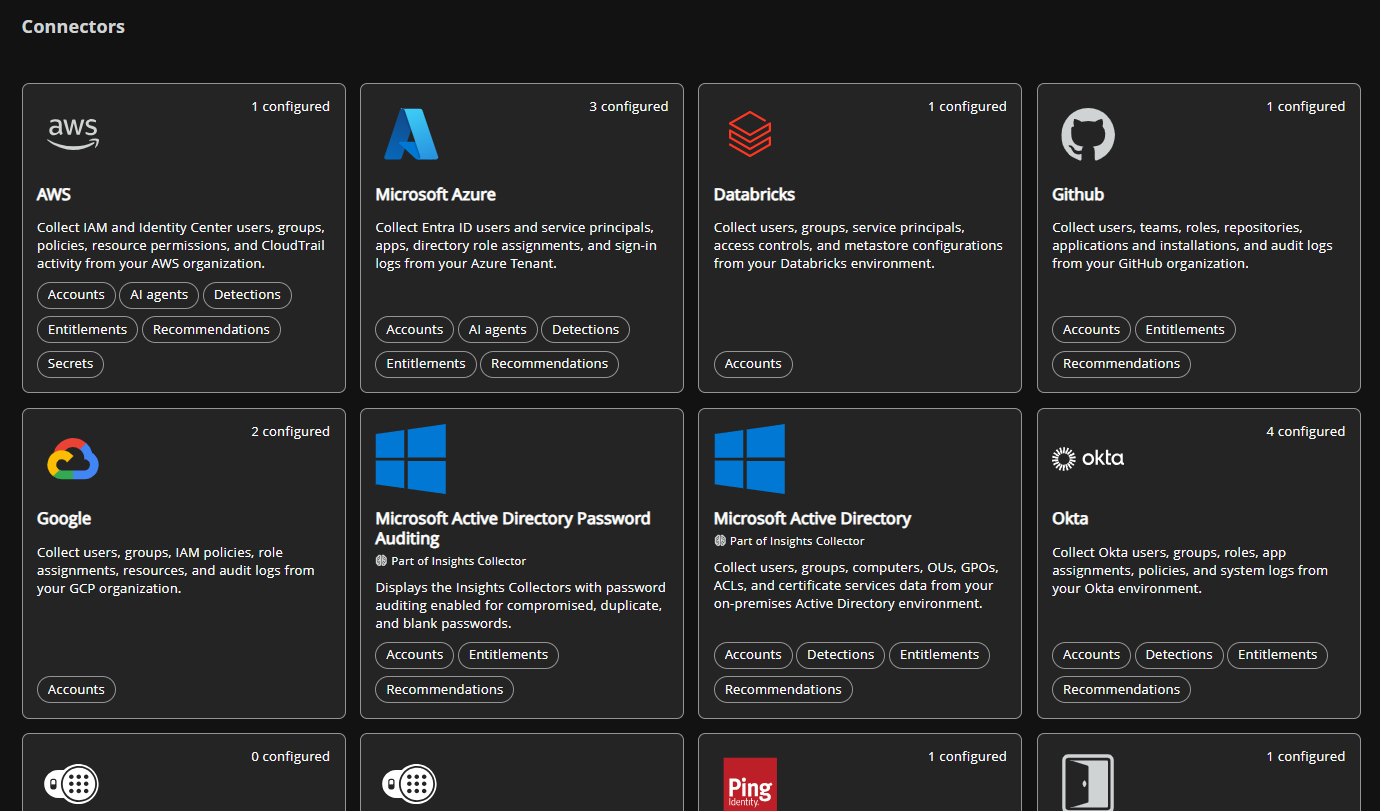
Task: Open the Google connector title
Action: pyautogui.click(x=64, y=518)
